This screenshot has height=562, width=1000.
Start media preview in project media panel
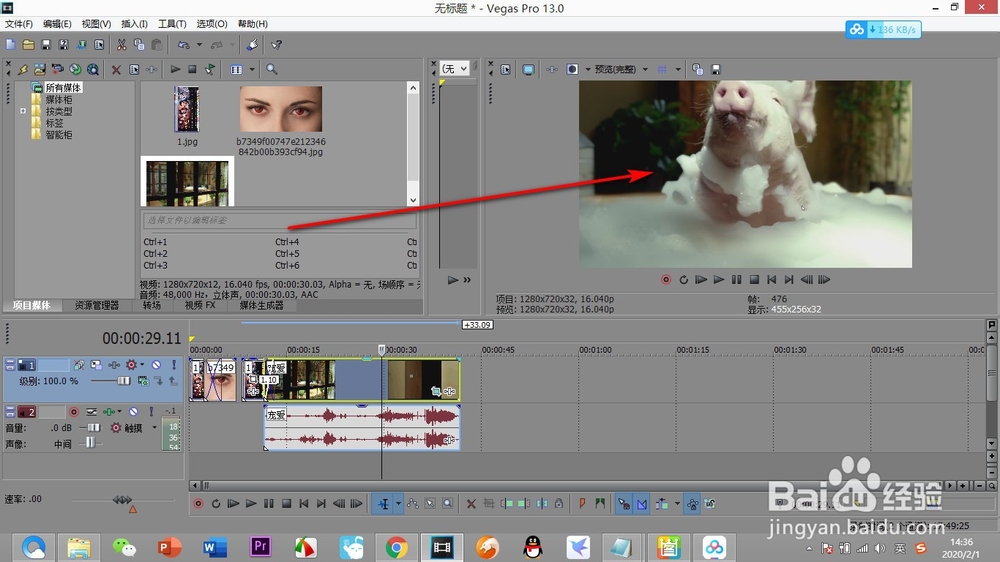pyautogui.click(x=175, y=69)
